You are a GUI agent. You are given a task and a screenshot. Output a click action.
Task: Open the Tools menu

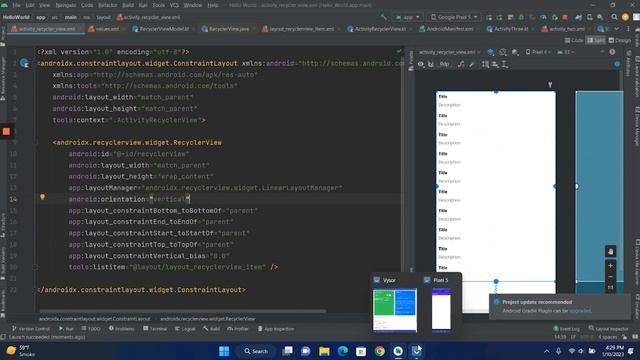(x=158, y=5)
